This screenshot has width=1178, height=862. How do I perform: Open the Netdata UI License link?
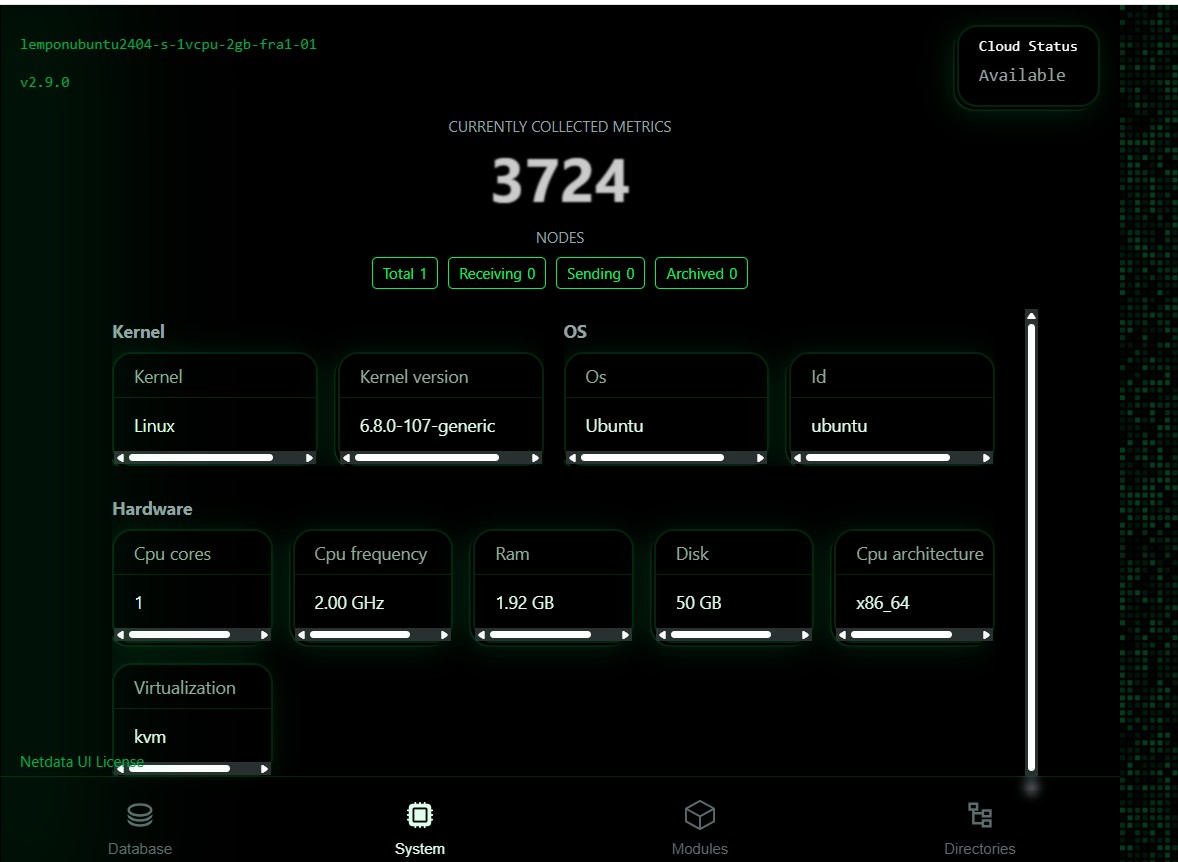coord(82,762)
